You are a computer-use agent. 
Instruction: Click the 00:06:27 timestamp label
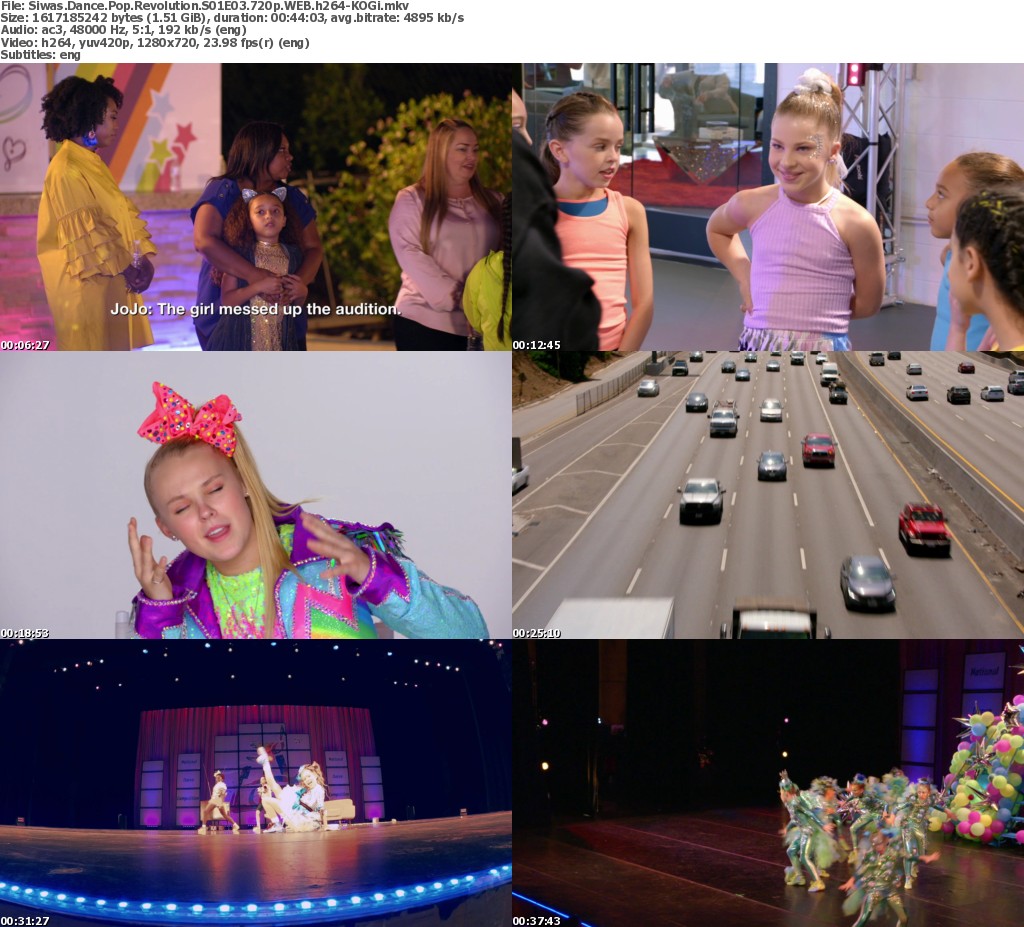click(25, 345)
